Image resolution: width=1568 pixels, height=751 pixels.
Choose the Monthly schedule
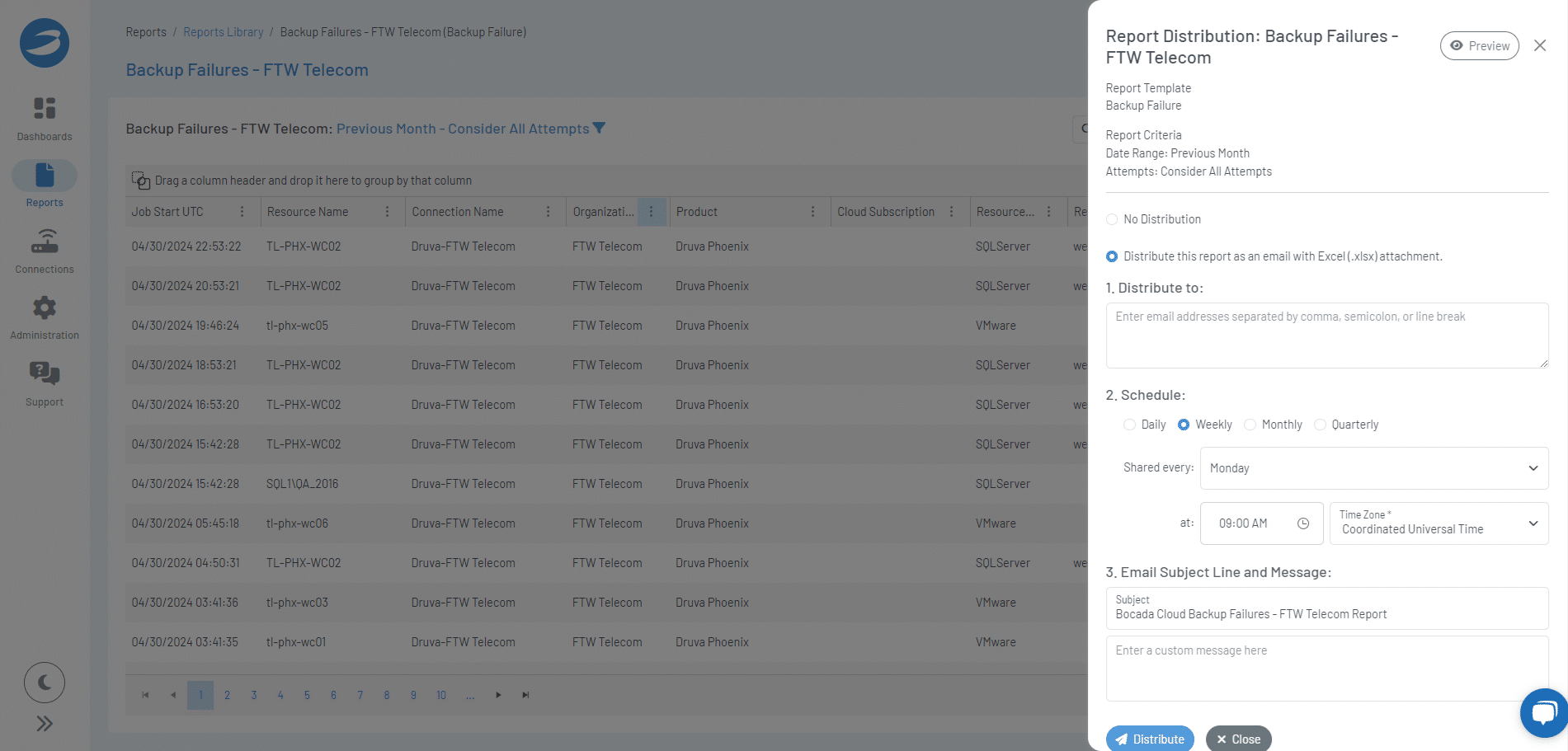[1250, 425]
